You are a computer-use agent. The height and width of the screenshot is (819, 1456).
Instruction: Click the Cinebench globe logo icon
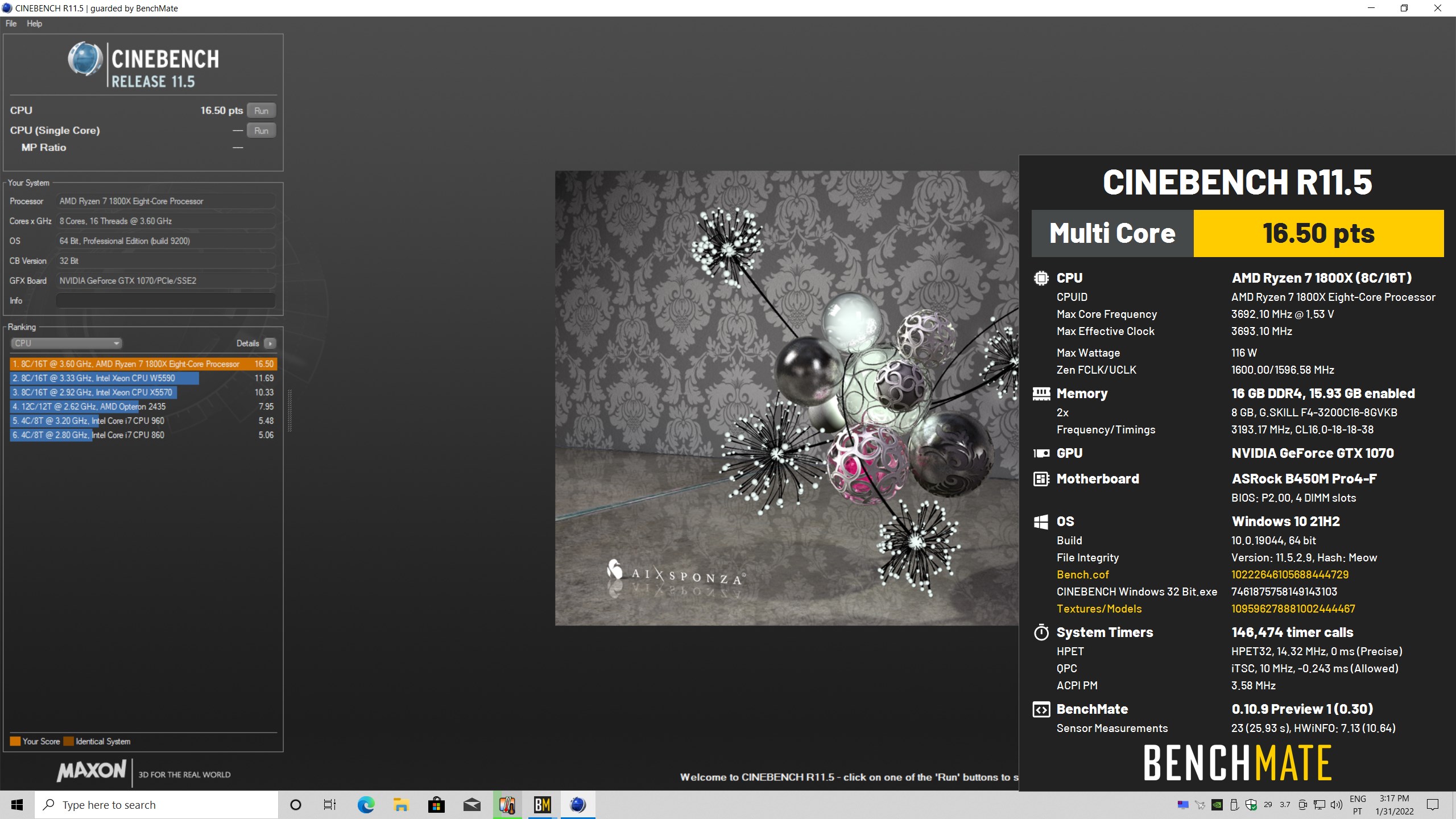(x=85, y=59)
